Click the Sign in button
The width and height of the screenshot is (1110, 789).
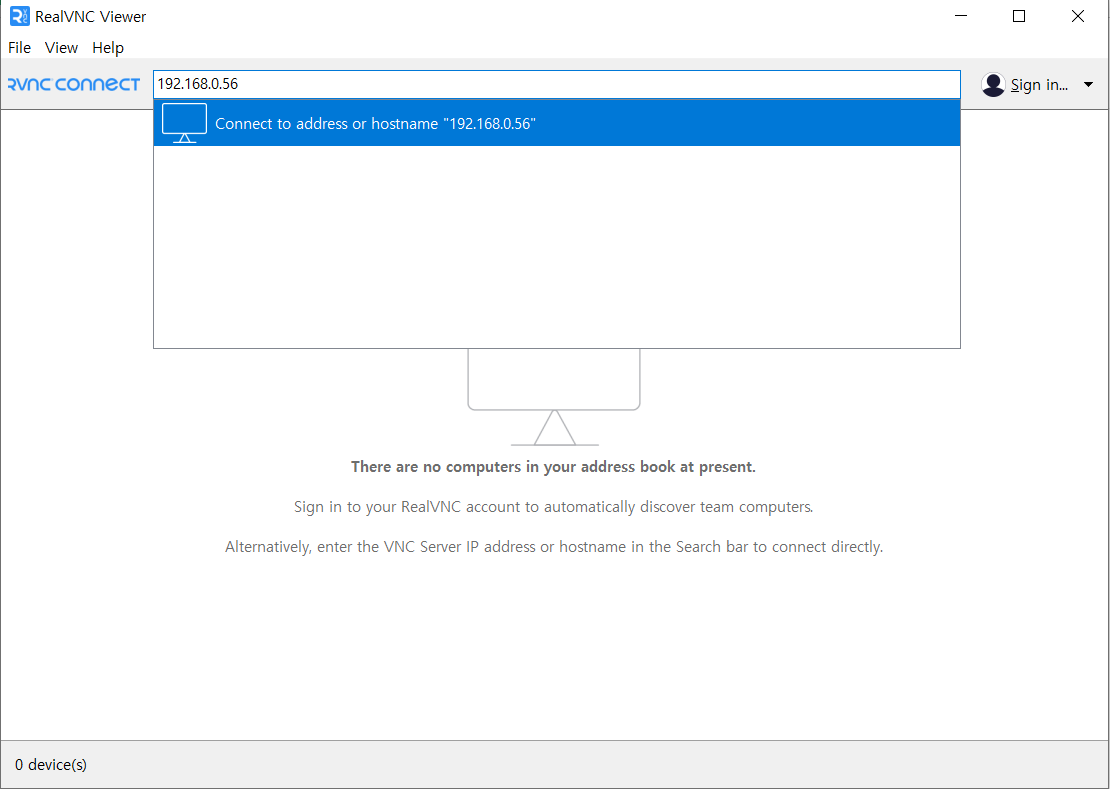coord(1039,85)
